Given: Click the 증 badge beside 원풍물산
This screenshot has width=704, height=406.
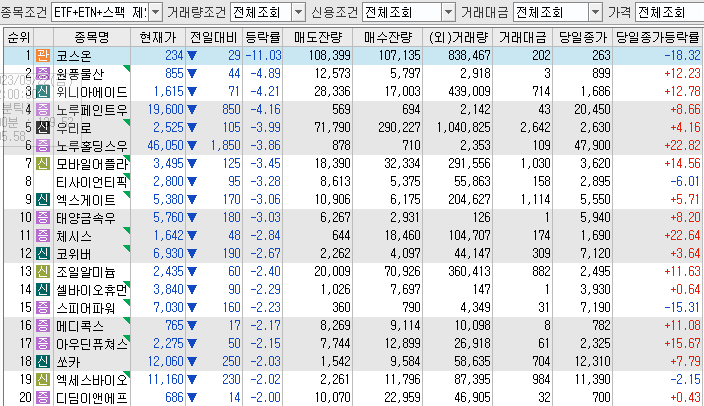Looking at the screenshot, I should pyautogui.click(x=43, y=74).
